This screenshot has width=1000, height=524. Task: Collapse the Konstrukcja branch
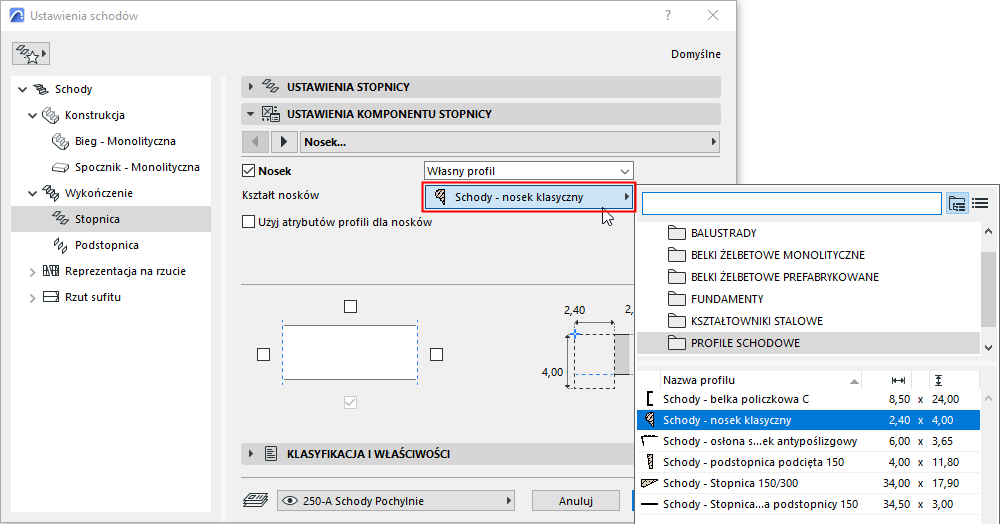click(x=33, y=115)
